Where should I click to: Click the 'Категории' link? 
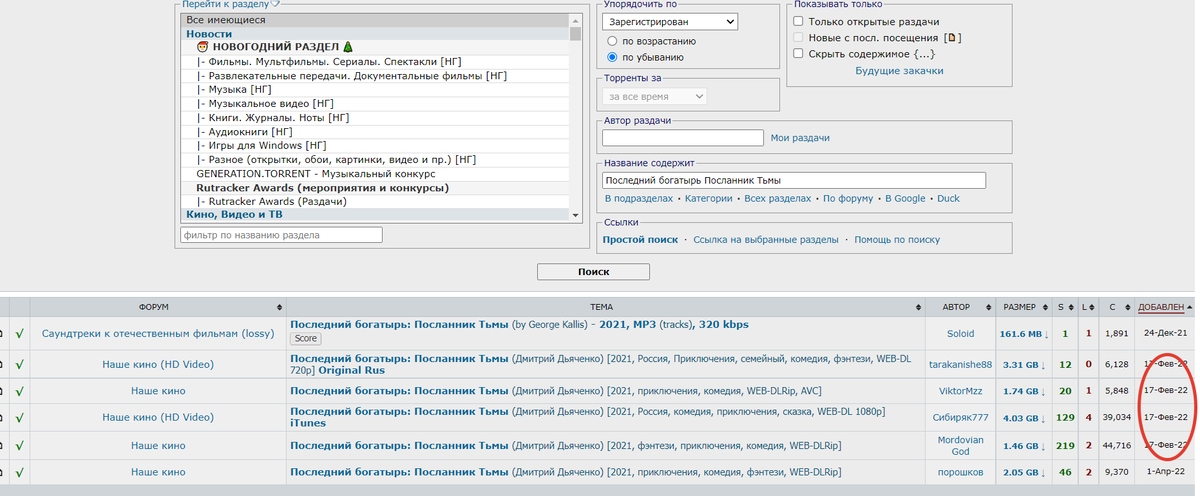pos(710,199)
